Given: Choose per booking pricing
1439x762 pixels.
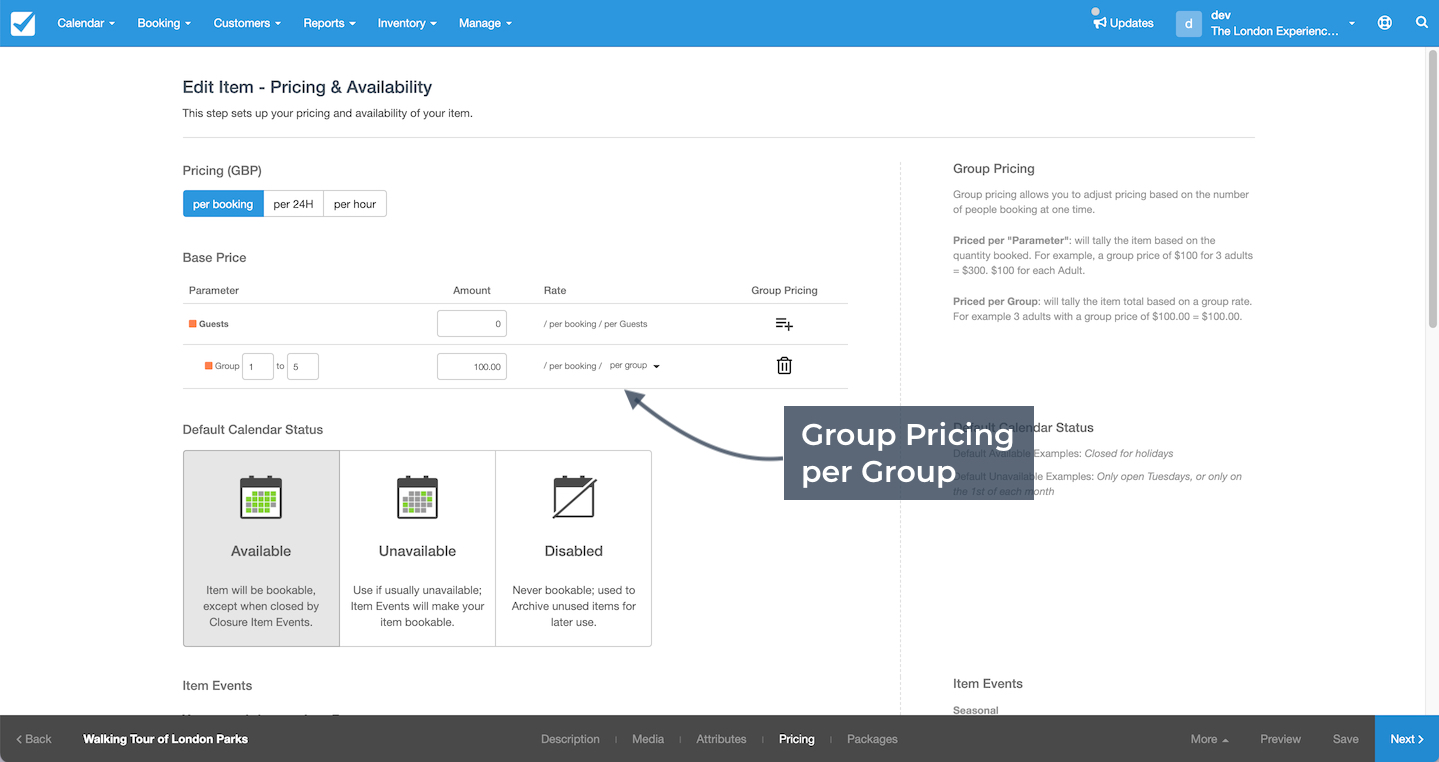Looking at the screenshot, I should [x=223, y=204].
